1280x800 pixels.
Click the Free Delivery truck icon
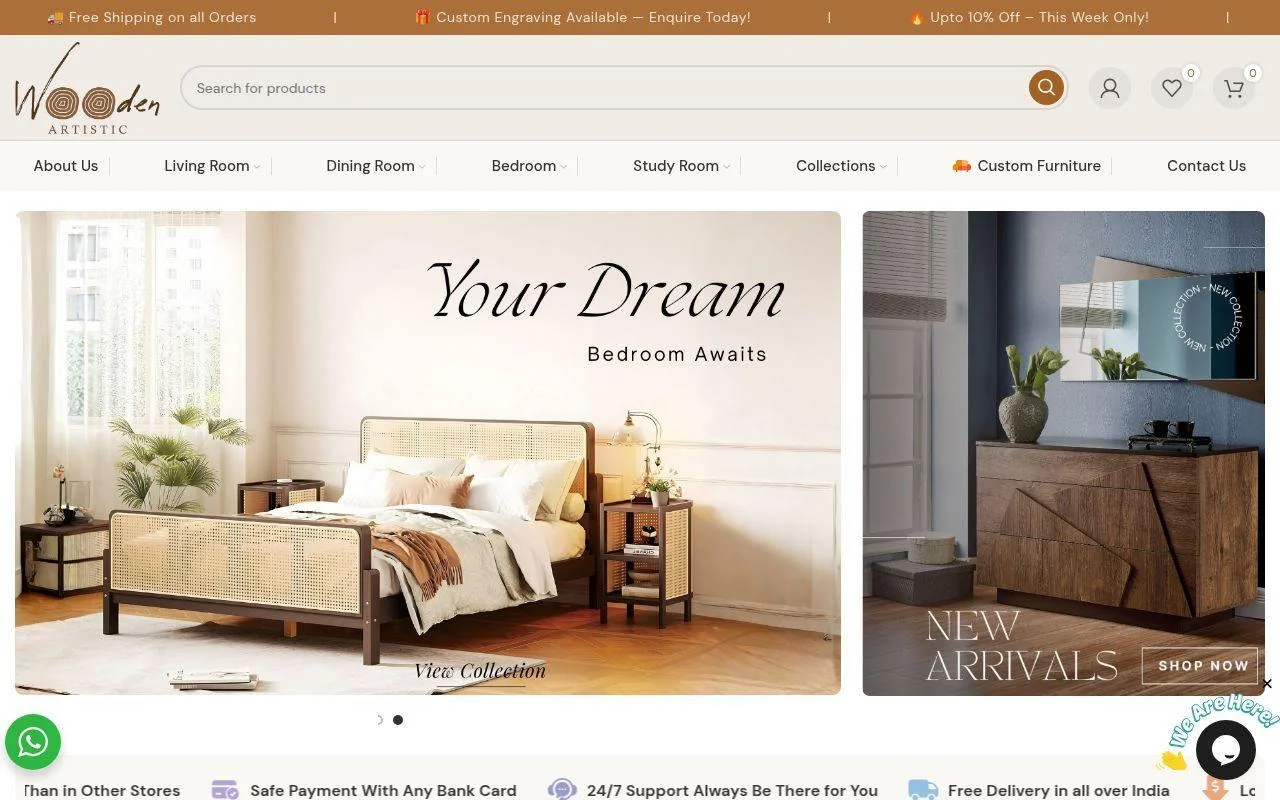(923, 790)
